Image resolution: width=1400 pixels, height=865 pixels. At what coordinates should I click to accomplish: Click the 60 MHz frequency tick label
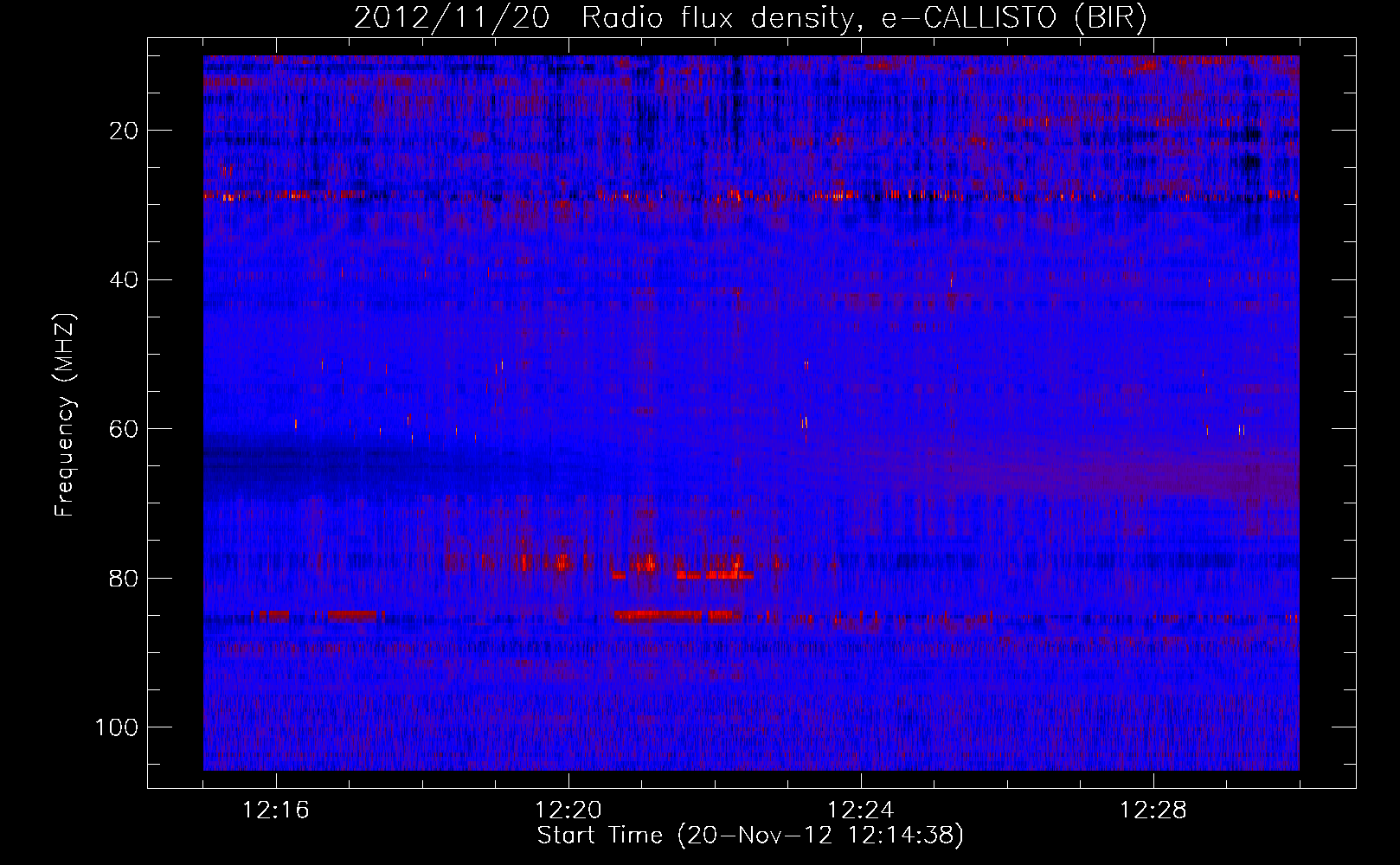(x=125, y=429)
